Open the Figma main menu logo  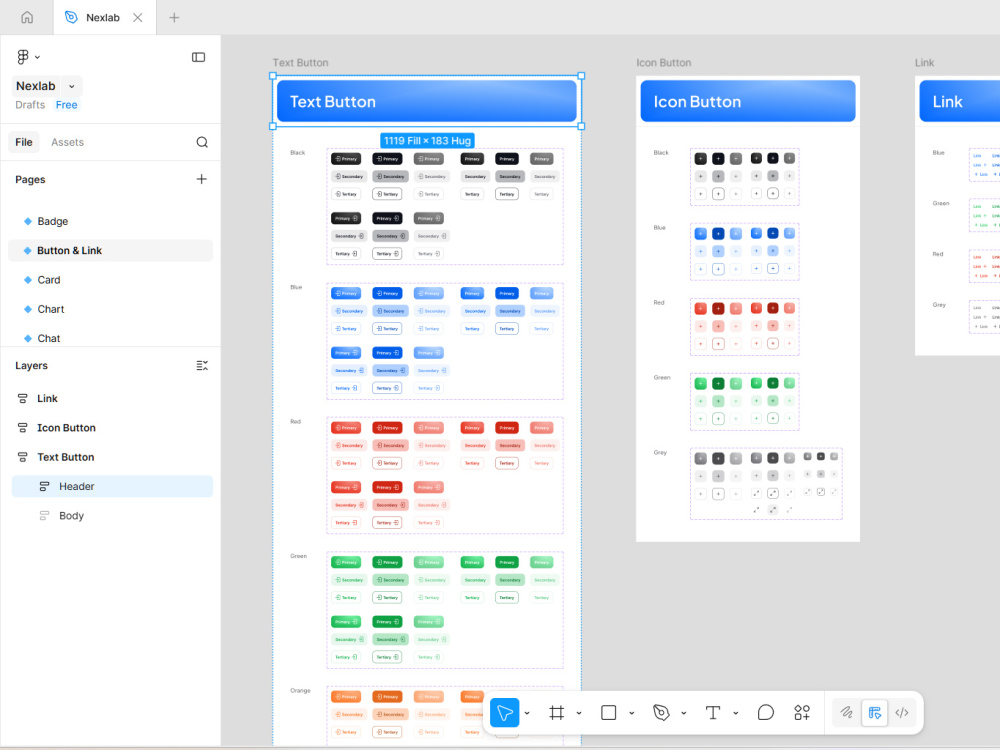click(23, 57)
